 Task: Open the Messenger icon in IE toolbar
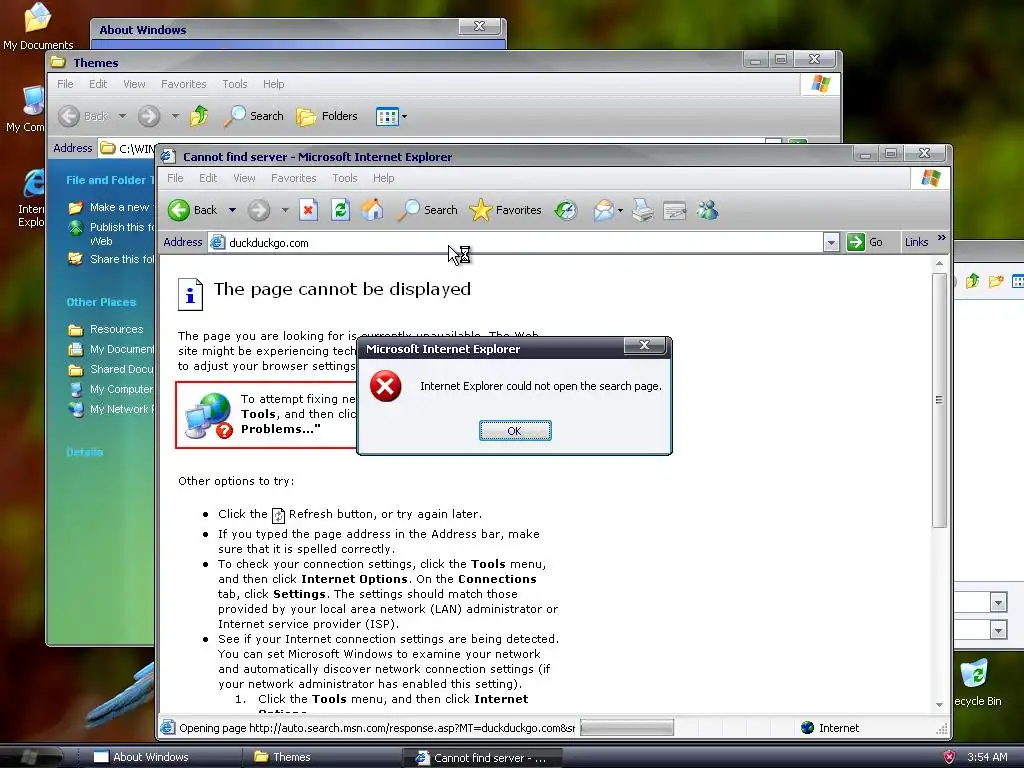coord(707,210)
